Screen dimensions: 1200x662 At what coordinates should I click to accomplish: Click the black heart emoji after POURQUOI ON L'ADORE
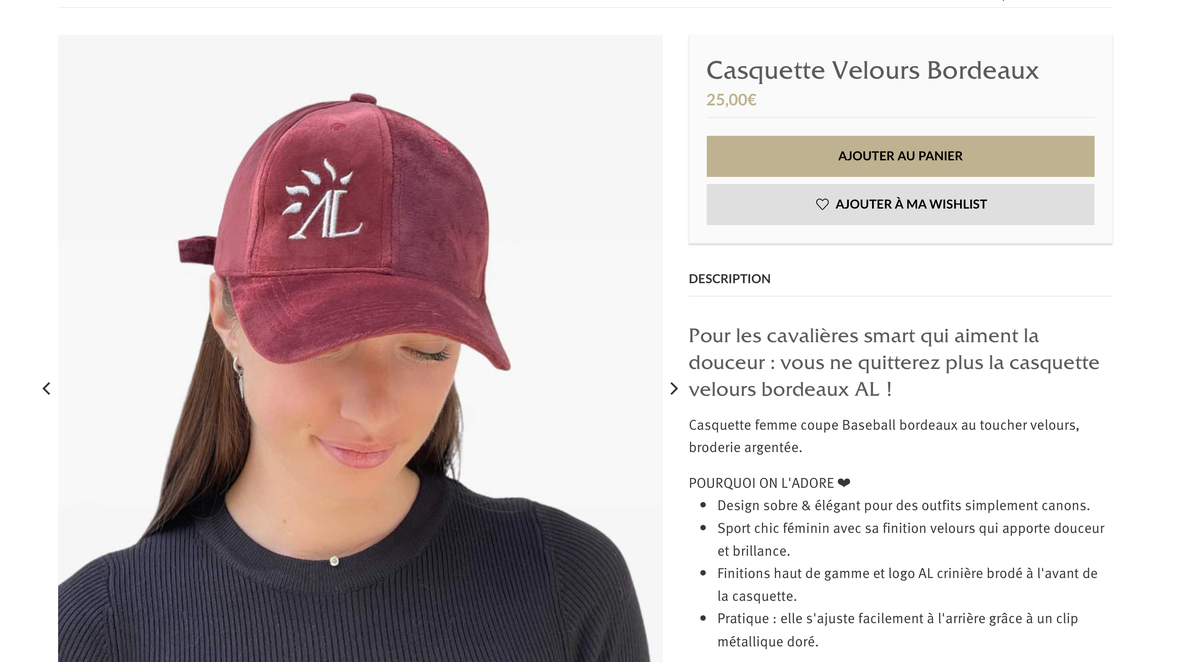[844, 482]
